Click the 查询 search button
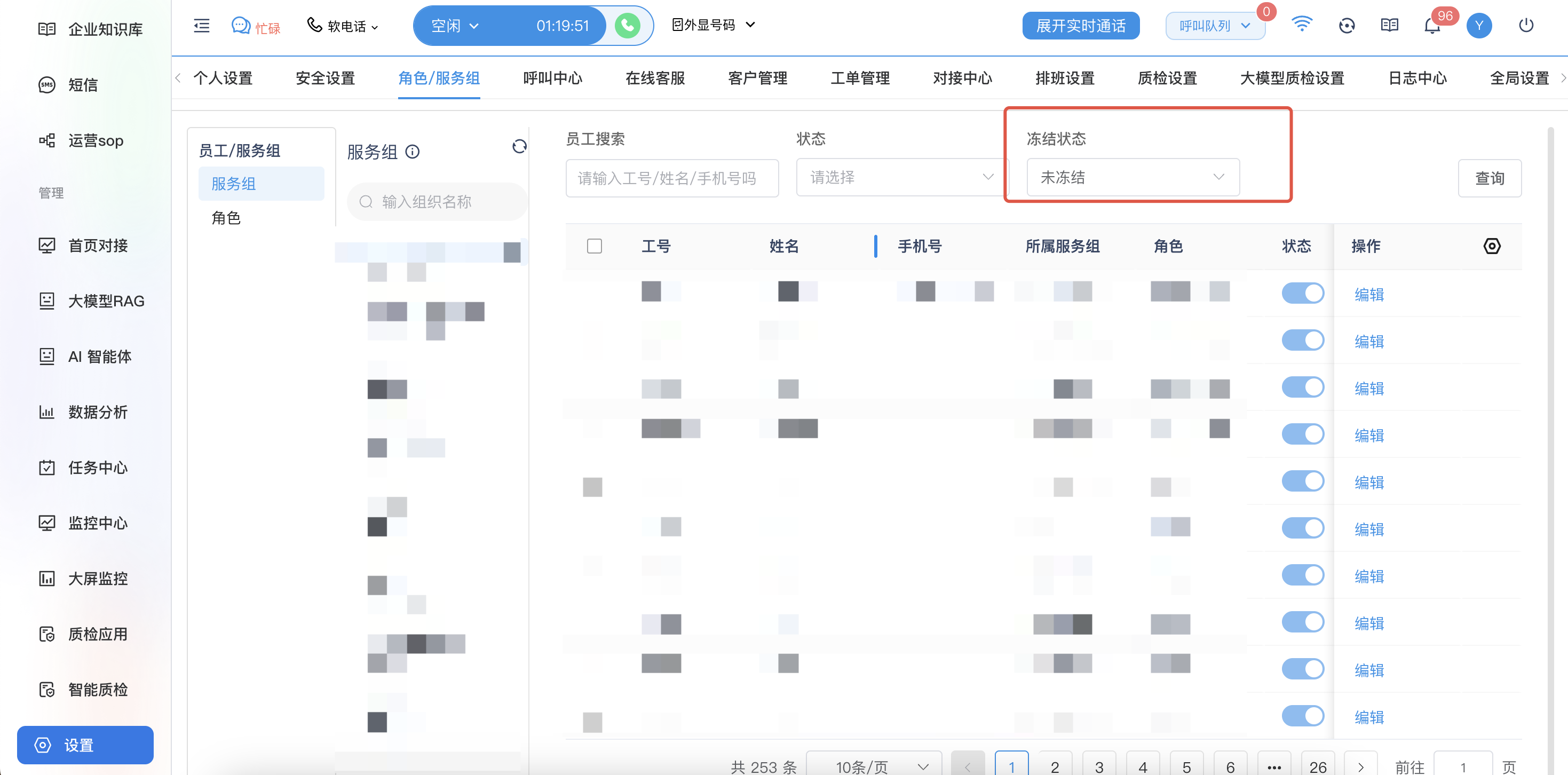1568x775 pixels. point(1490,178)
